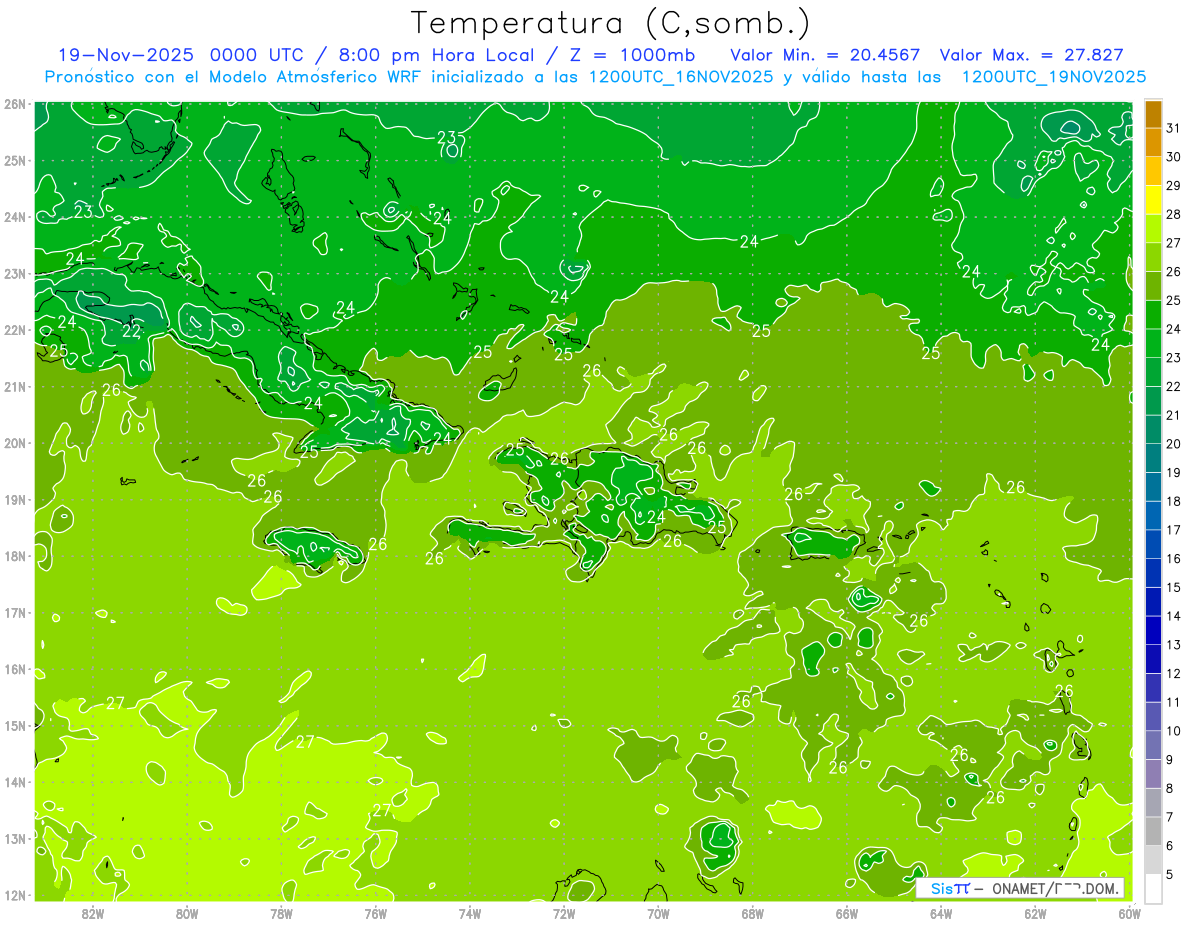1200x927 pixels.
Task: Click the Sis ONAMET/REP.DOM. logo box
Action: pyautogui.click(x=1020, y=888)
